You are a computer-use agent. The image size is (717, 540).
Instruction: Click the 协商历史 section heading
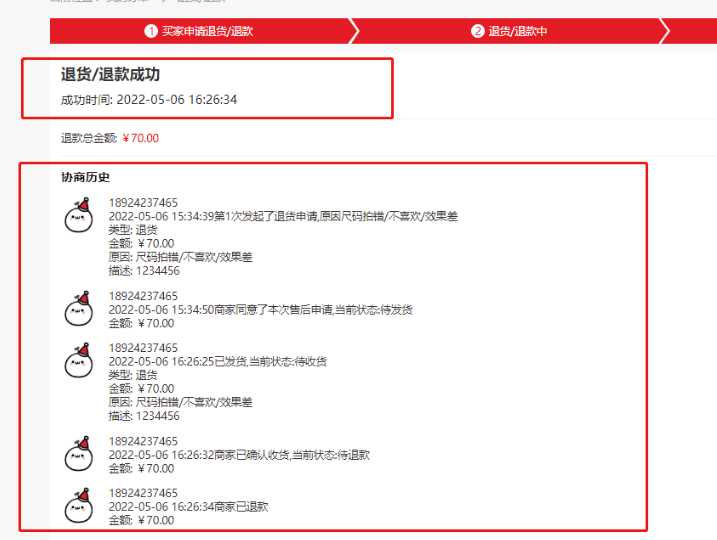coord(85,178)
